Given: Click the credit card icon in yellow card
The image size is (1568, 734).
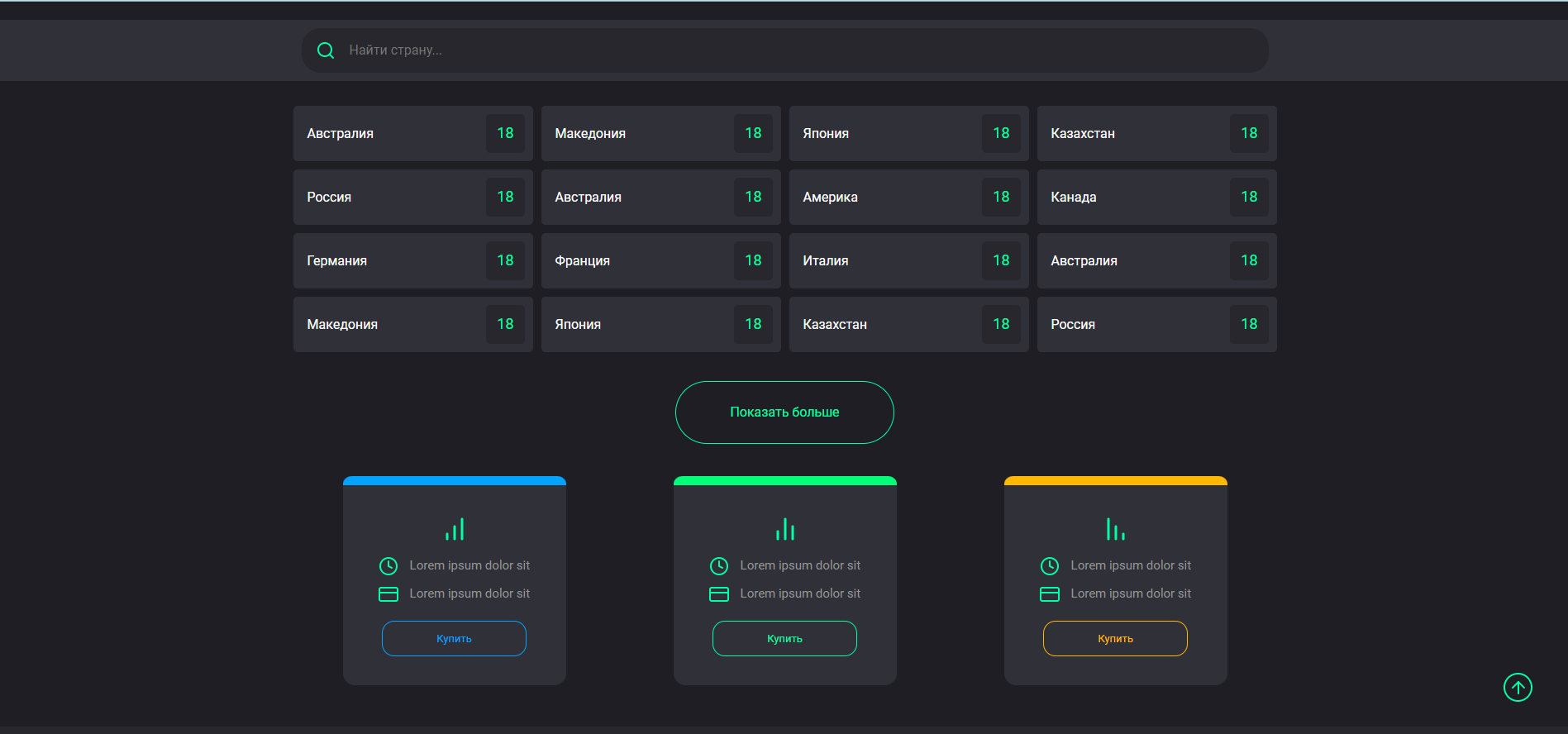Looking at the screenshot, I should click(x=1049, y=594).
